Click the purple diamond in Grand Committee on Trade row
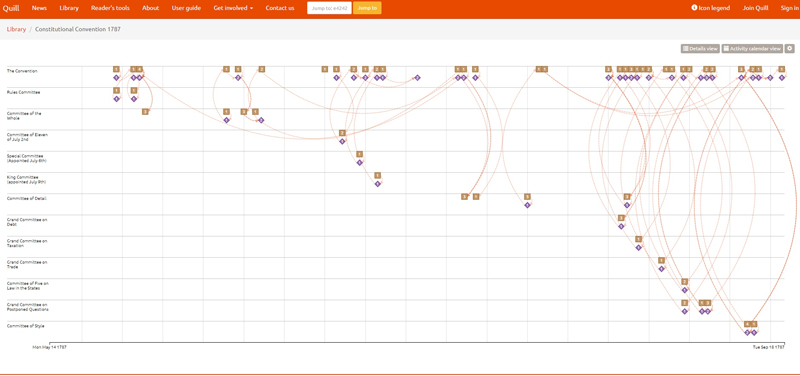Viewport: 800px width, 376px height. 662,269
